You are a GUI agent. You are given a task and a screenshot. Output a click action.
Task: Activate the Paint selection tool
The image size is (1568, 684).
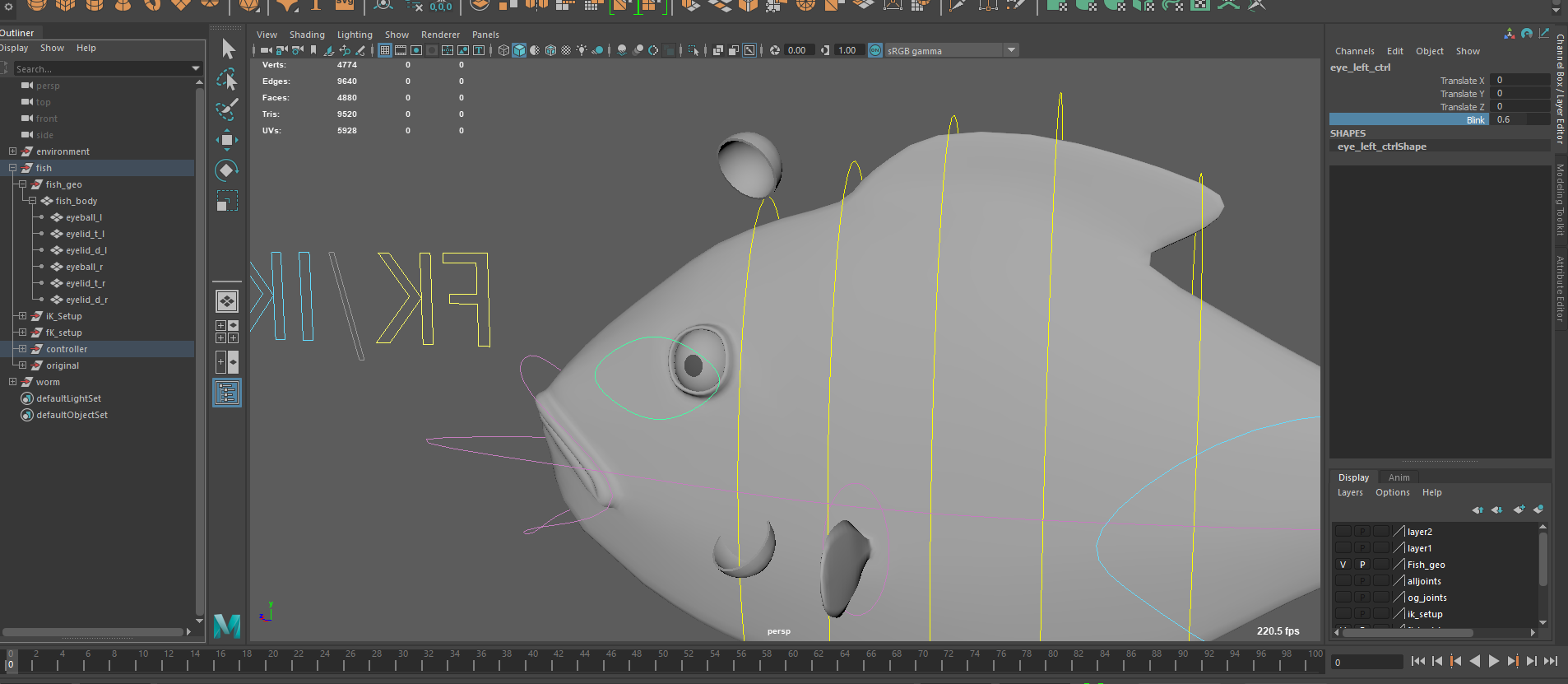(227, 109)
